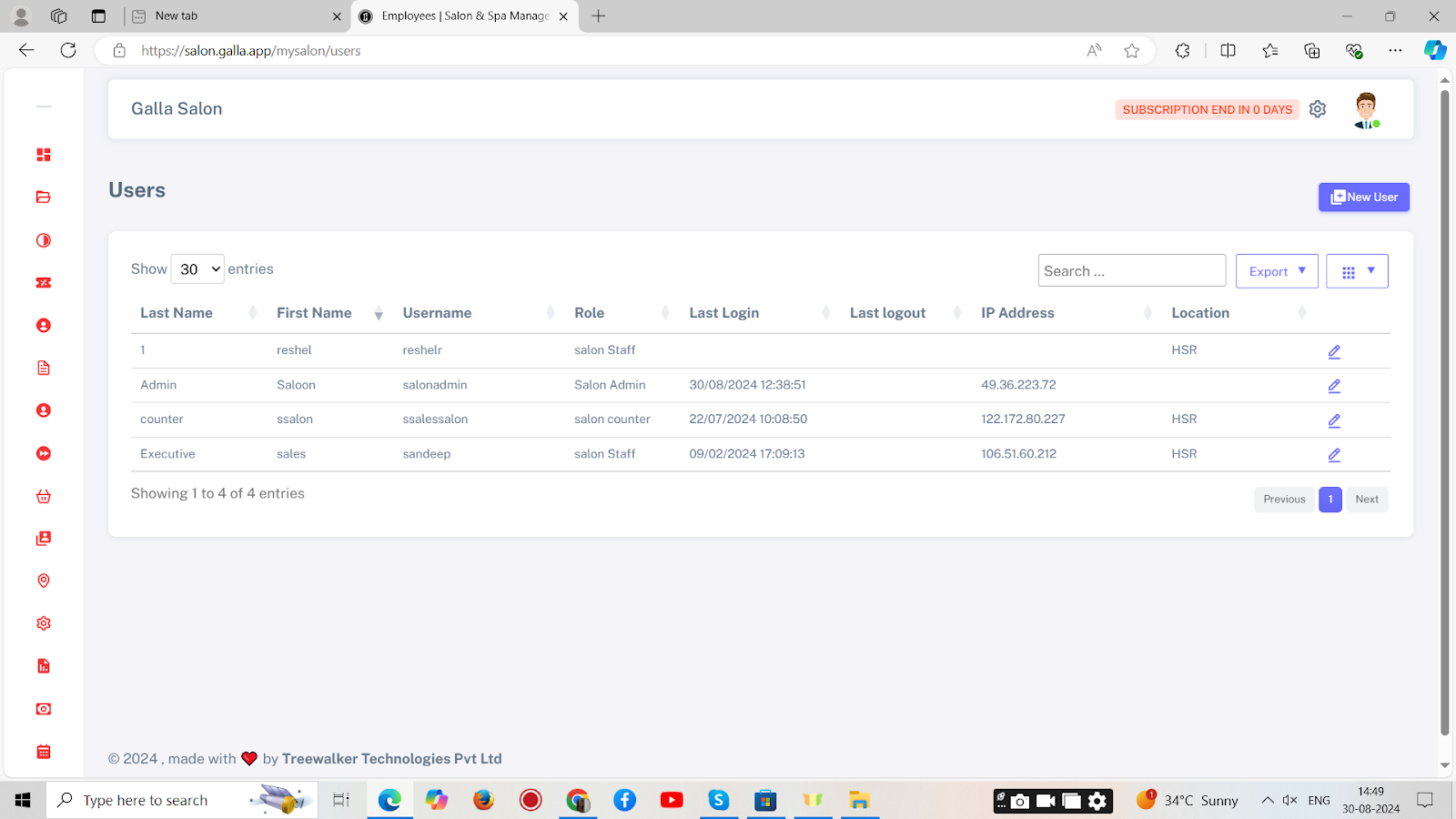Open Edge Copilot icon
Image resolution: width=1456 pixels, height=819 pixels.
pos(1435,51)
